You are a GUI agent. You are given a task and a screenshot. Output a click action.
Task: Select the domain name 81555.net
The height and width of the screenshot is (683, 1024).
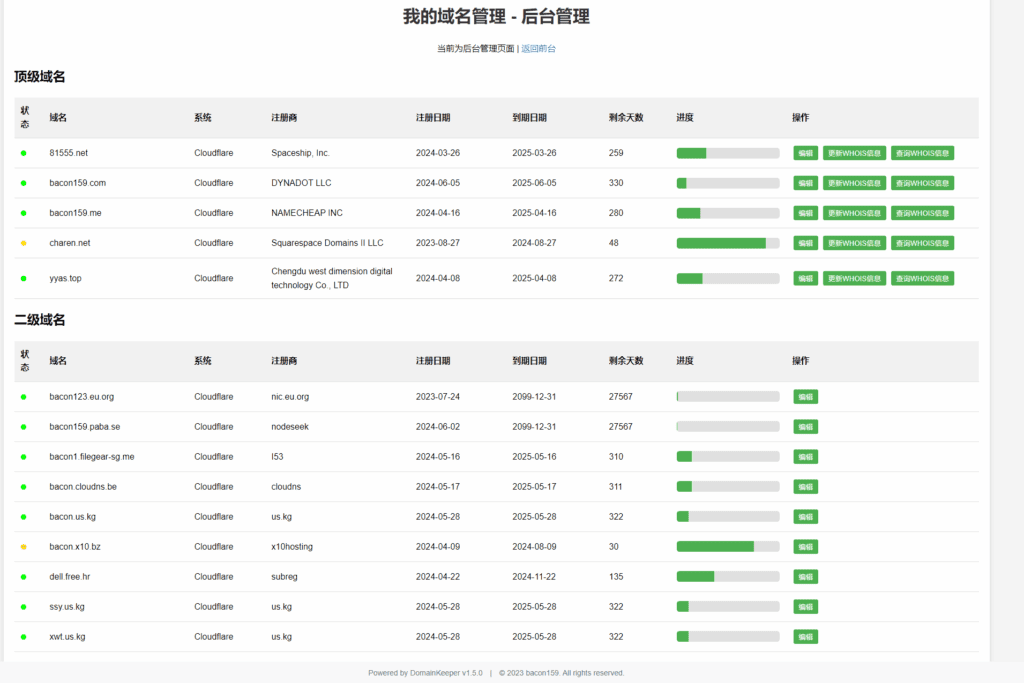(69, 153)
